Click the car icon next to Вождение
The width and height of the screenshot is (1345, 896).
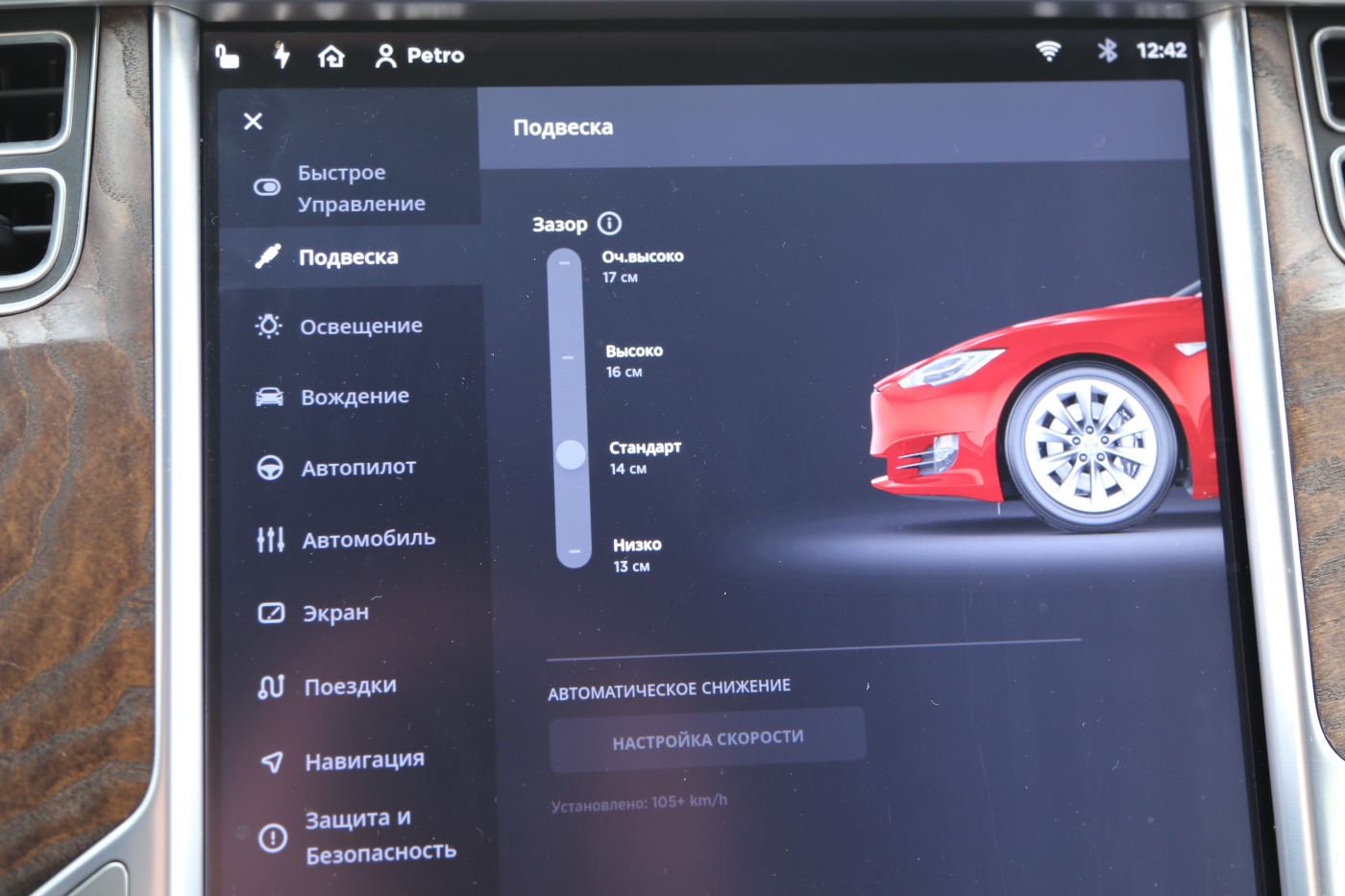point(270,396)
